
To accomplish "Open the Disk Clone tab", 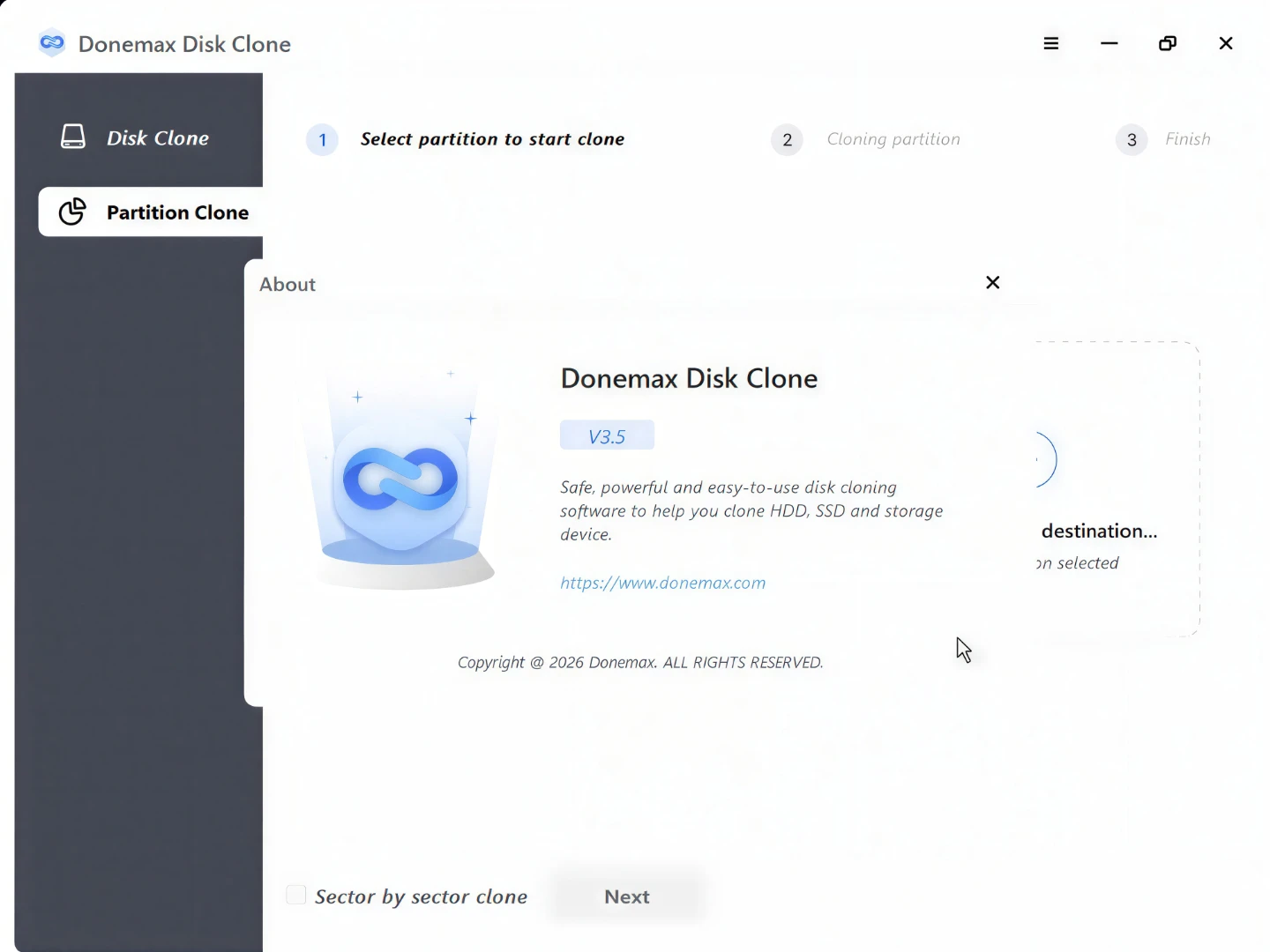I will click(138, 138).
